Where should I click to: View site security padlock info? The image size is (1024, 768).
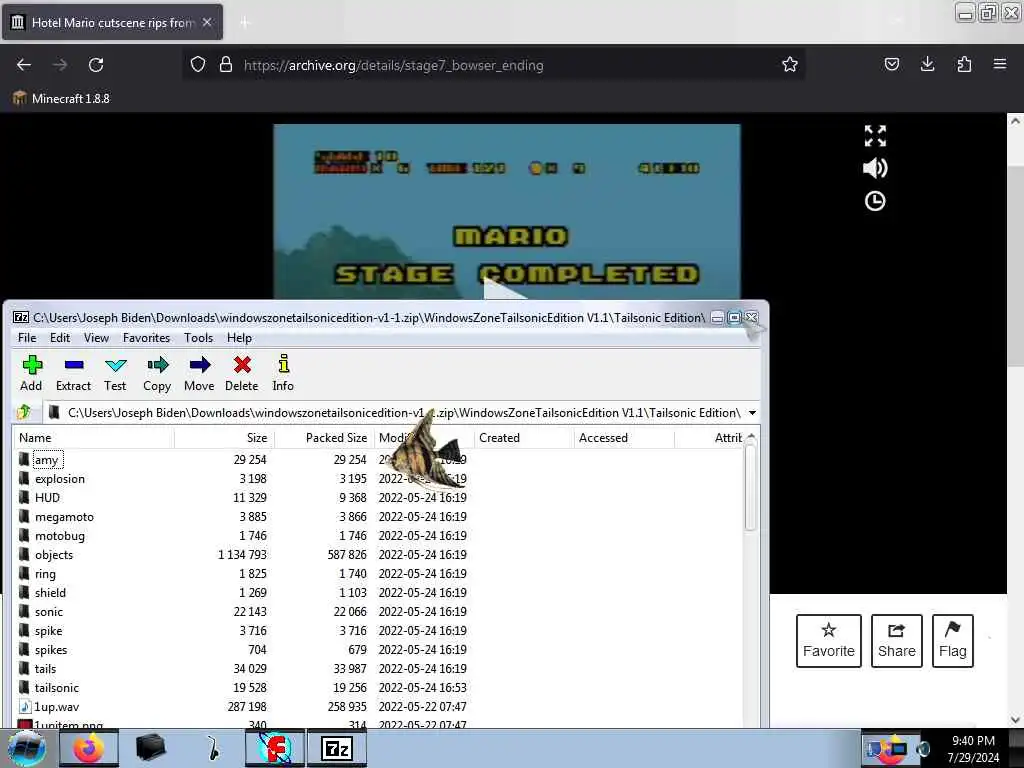coord(225,65)
